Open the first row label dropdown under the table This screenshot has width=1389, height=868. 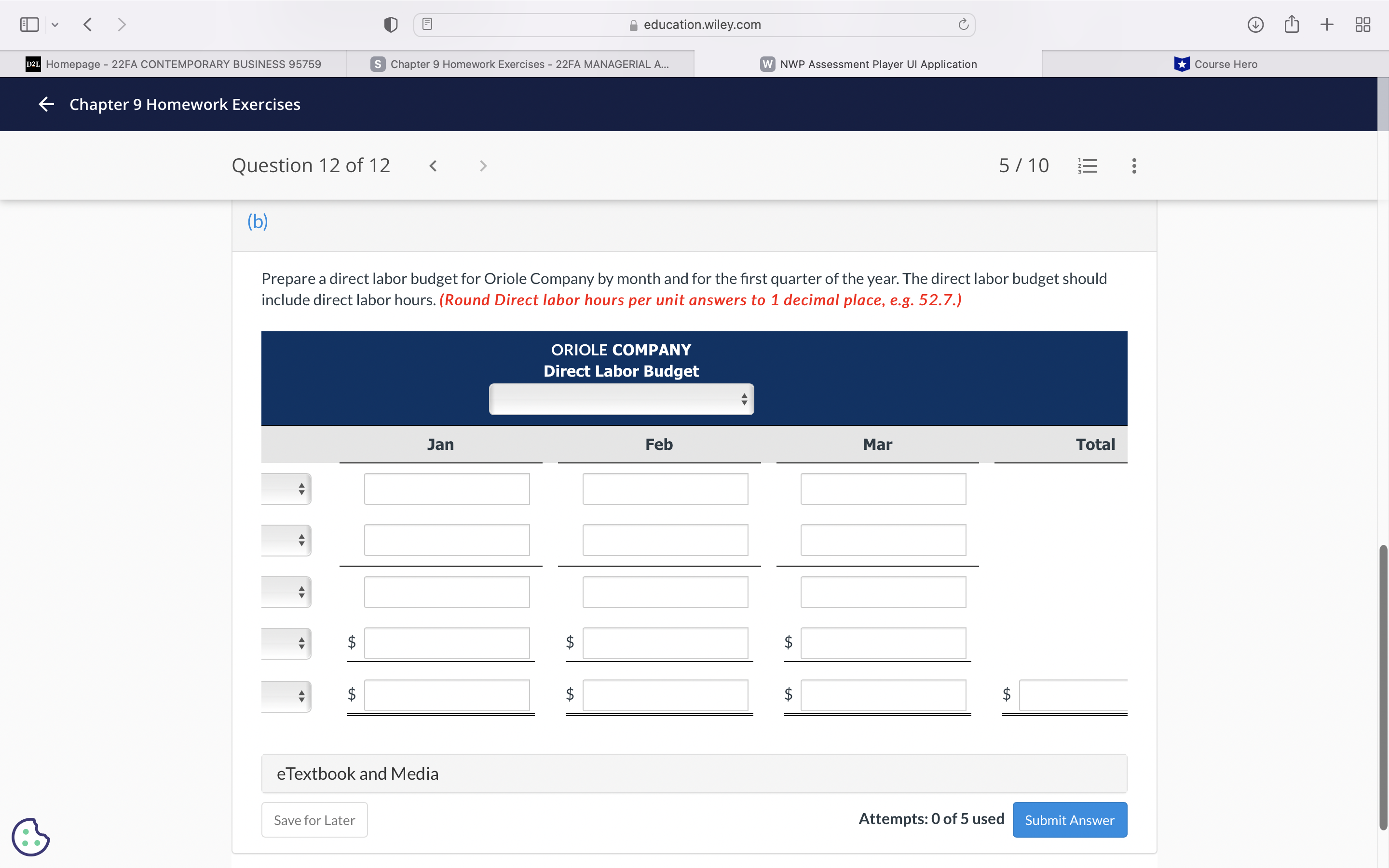[x=286, y=488]
